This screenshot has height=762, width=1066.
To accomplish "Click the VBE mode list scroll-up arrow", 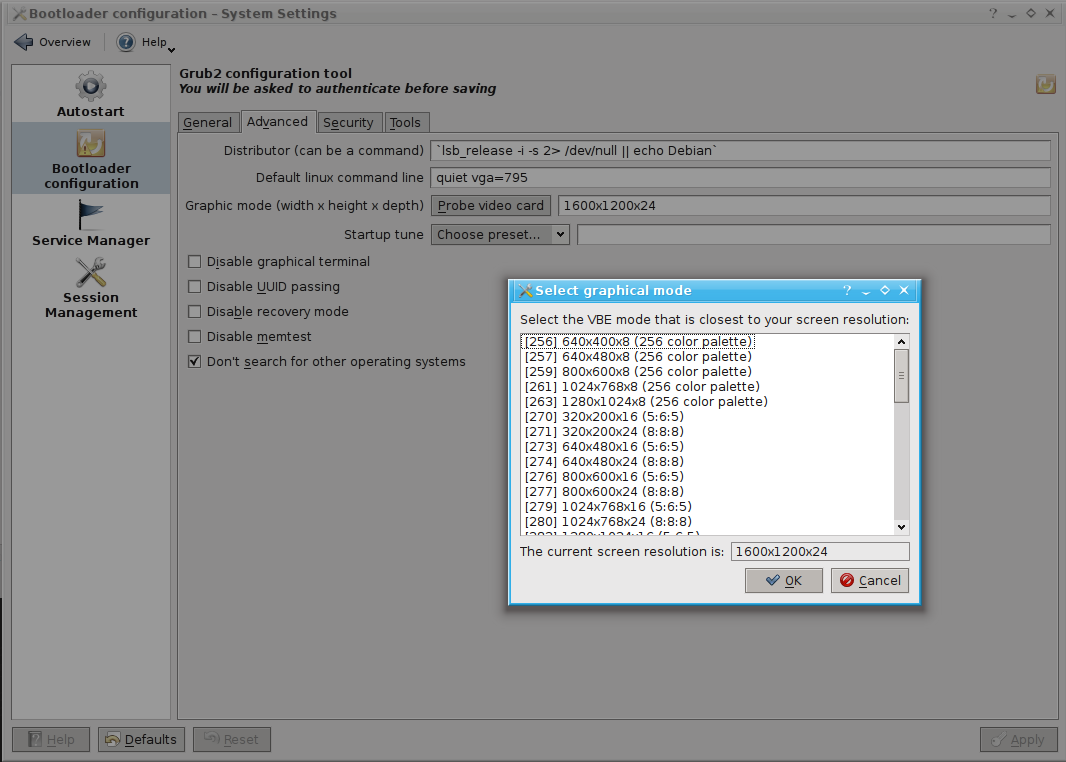I will (901, 341).
